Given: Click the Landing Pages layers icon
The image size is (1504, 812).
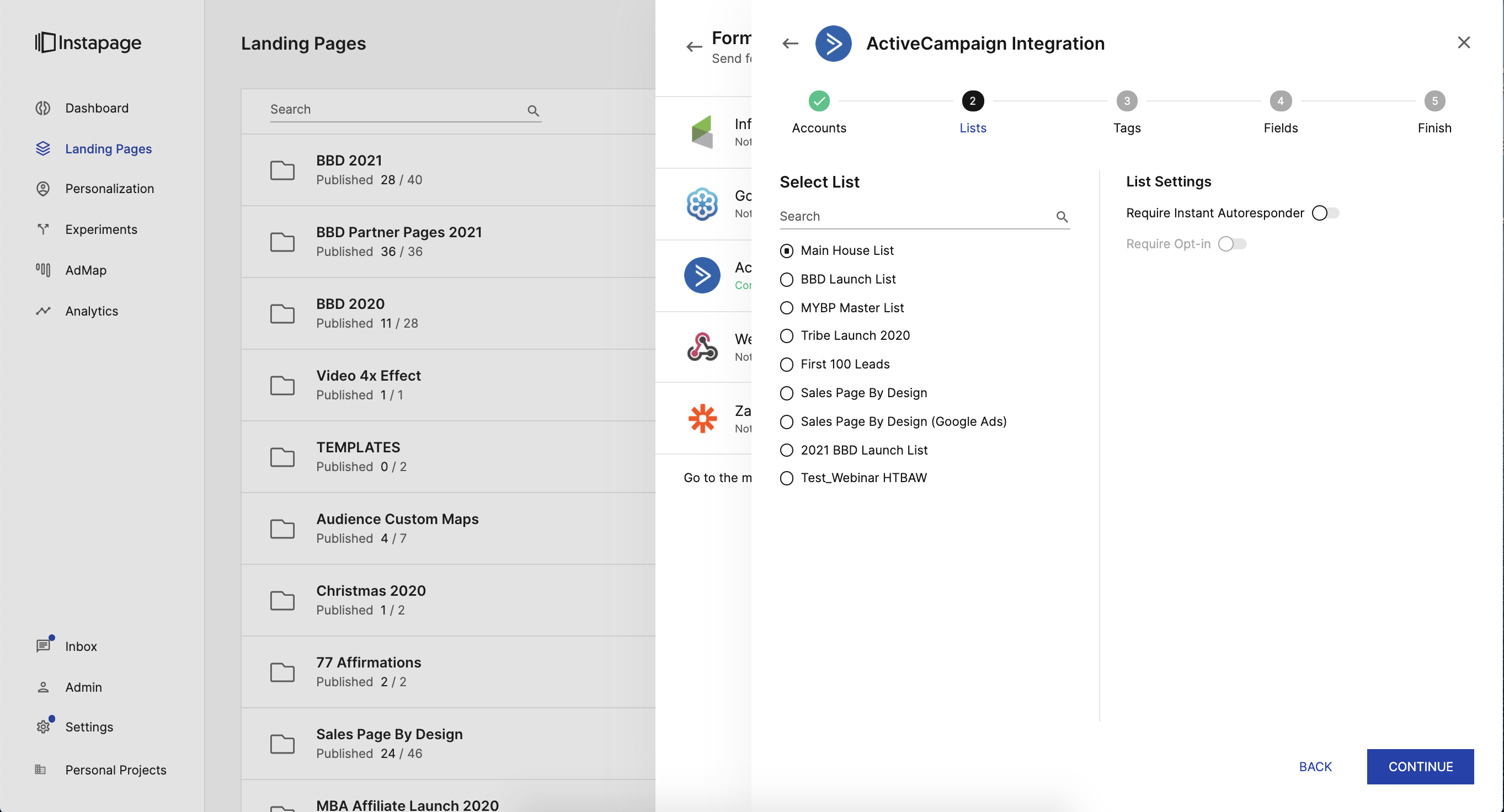Looking at the screenshot, I should coord(43,148).
